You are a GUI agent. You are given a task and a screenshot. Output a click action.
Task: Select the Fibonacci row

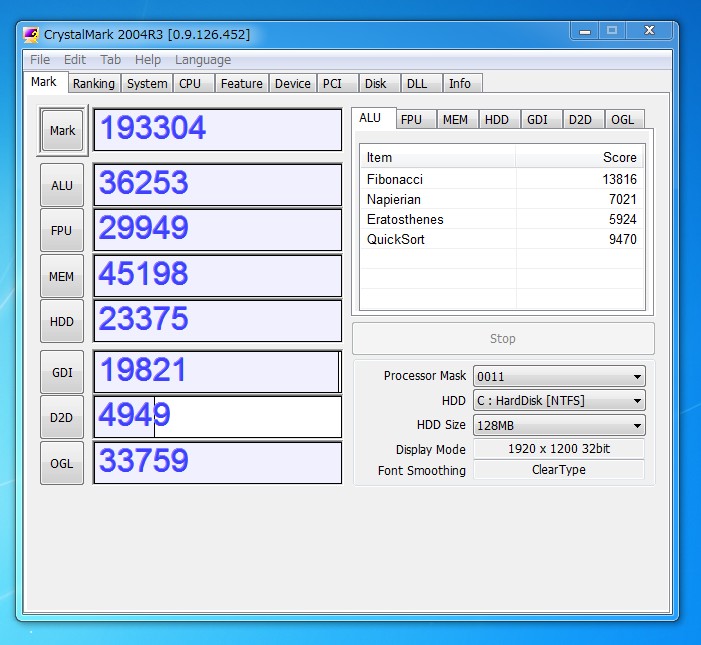click(502, 179)
